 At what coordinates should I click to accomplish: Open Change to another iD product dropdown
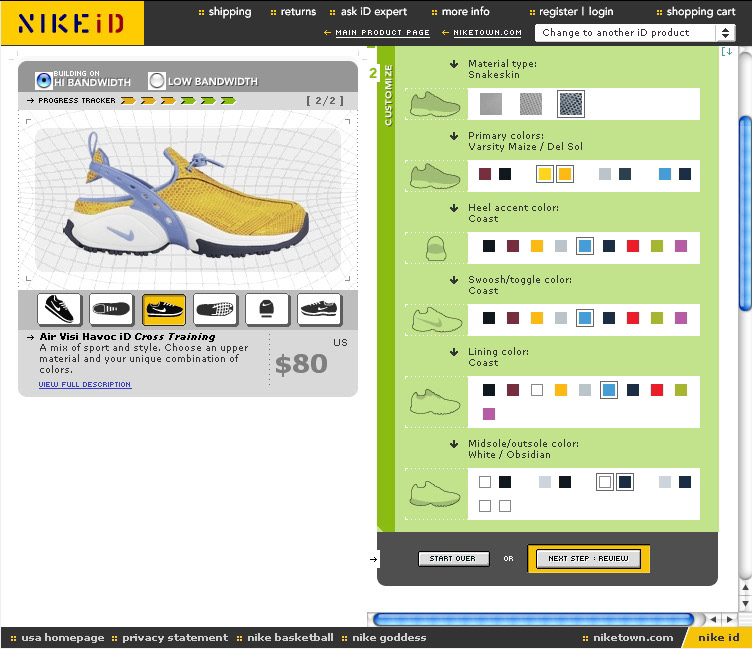tap(633, 33)
